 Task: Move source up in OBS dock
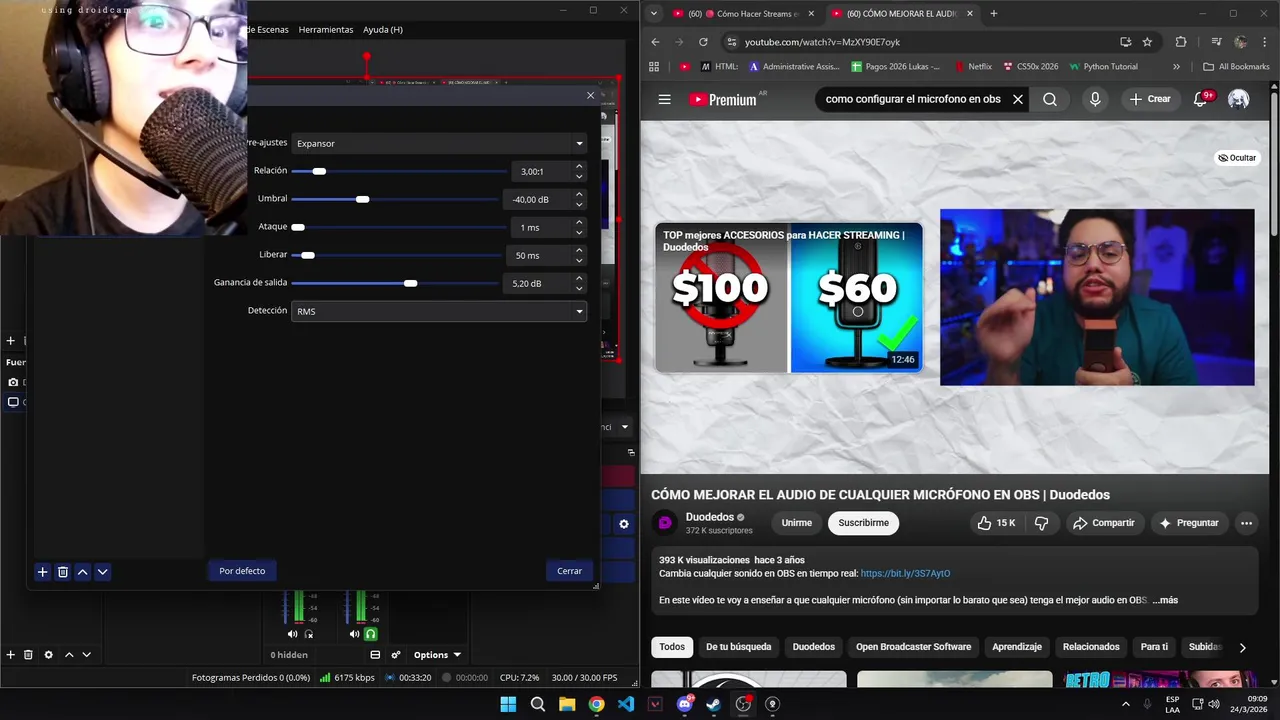pyautogui.click(x=69, y=655)
